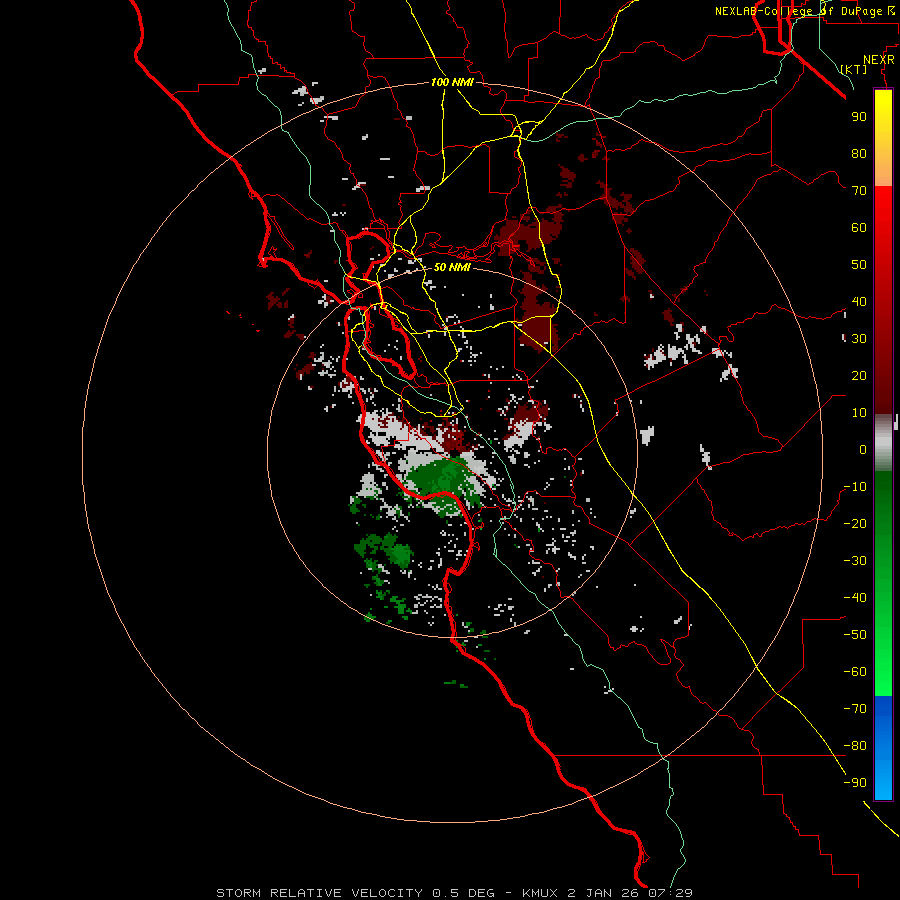Viewport: 900px width, 900px height.
Task: Click the "-40" scale label
Action: tap(855, 598)
